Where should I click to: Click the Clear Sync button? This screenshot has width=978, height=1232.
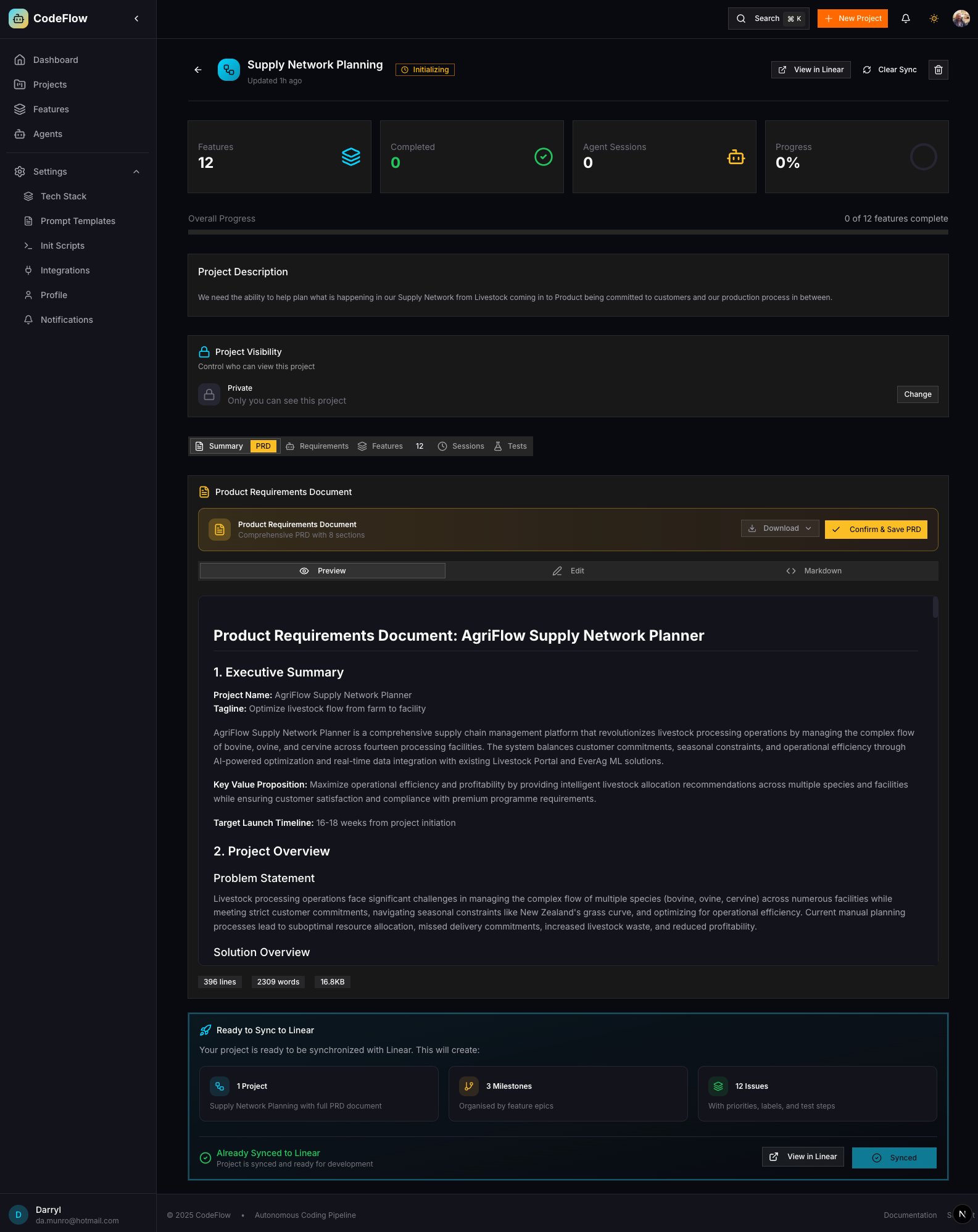point(889,70)
